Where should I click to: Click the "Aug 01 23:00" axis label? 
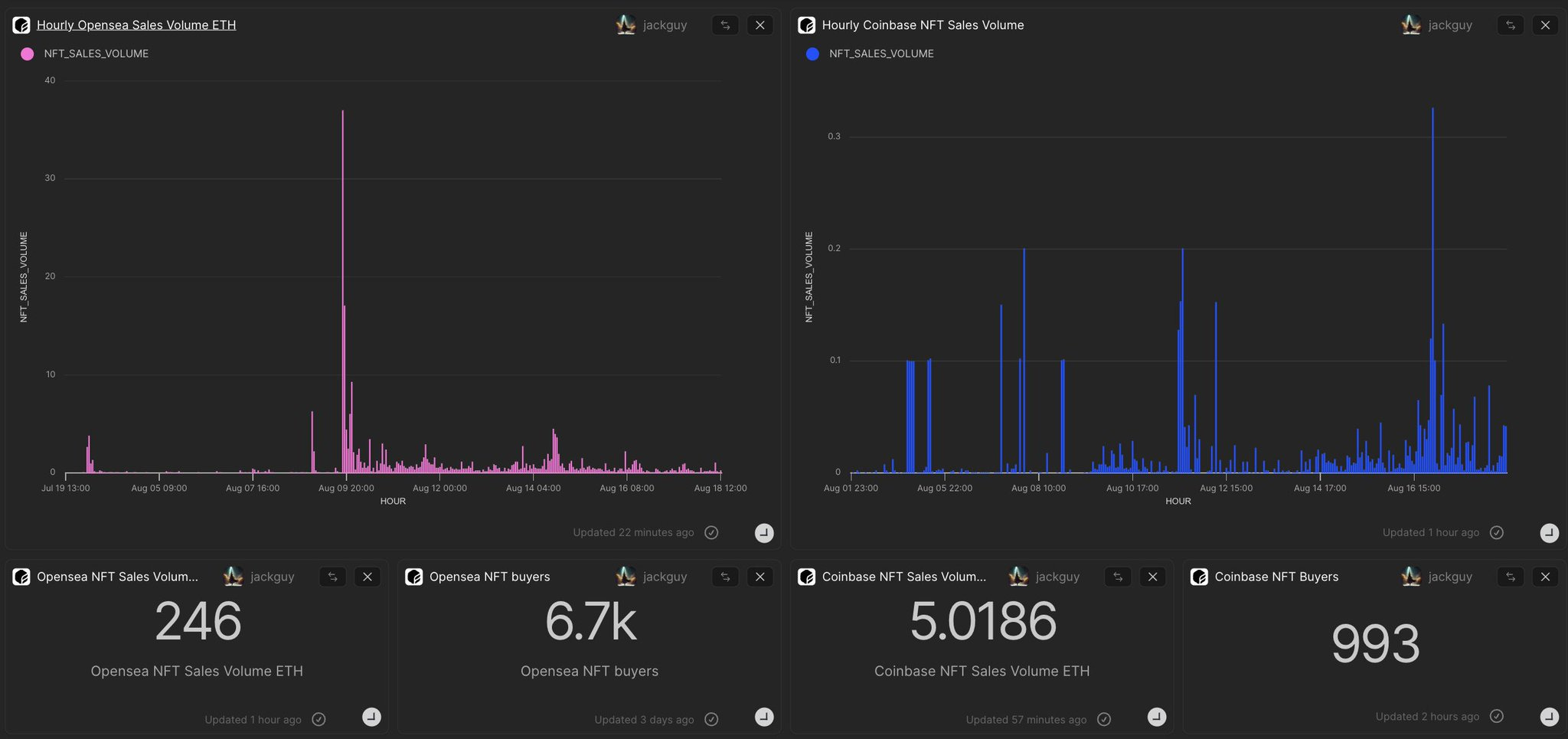851,489
